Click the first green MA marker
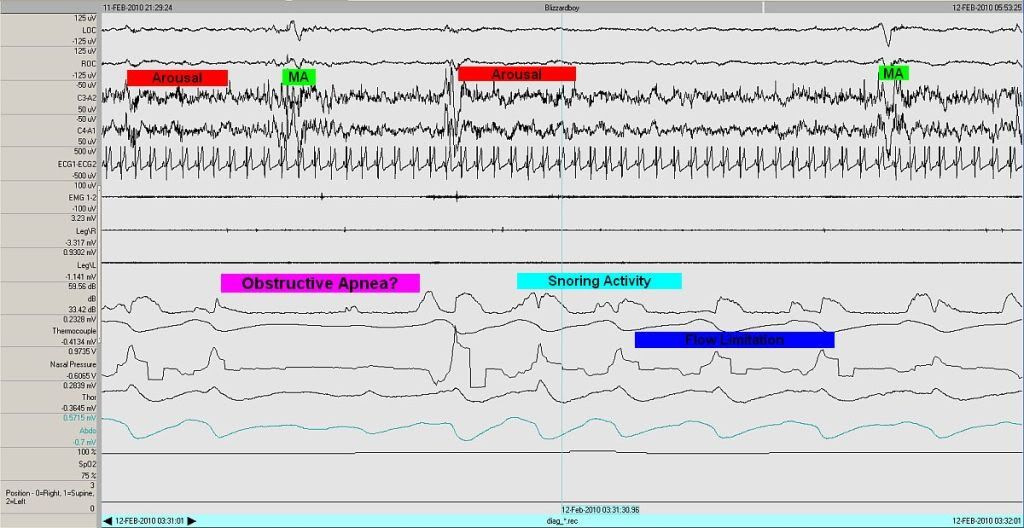 (298, 77)
